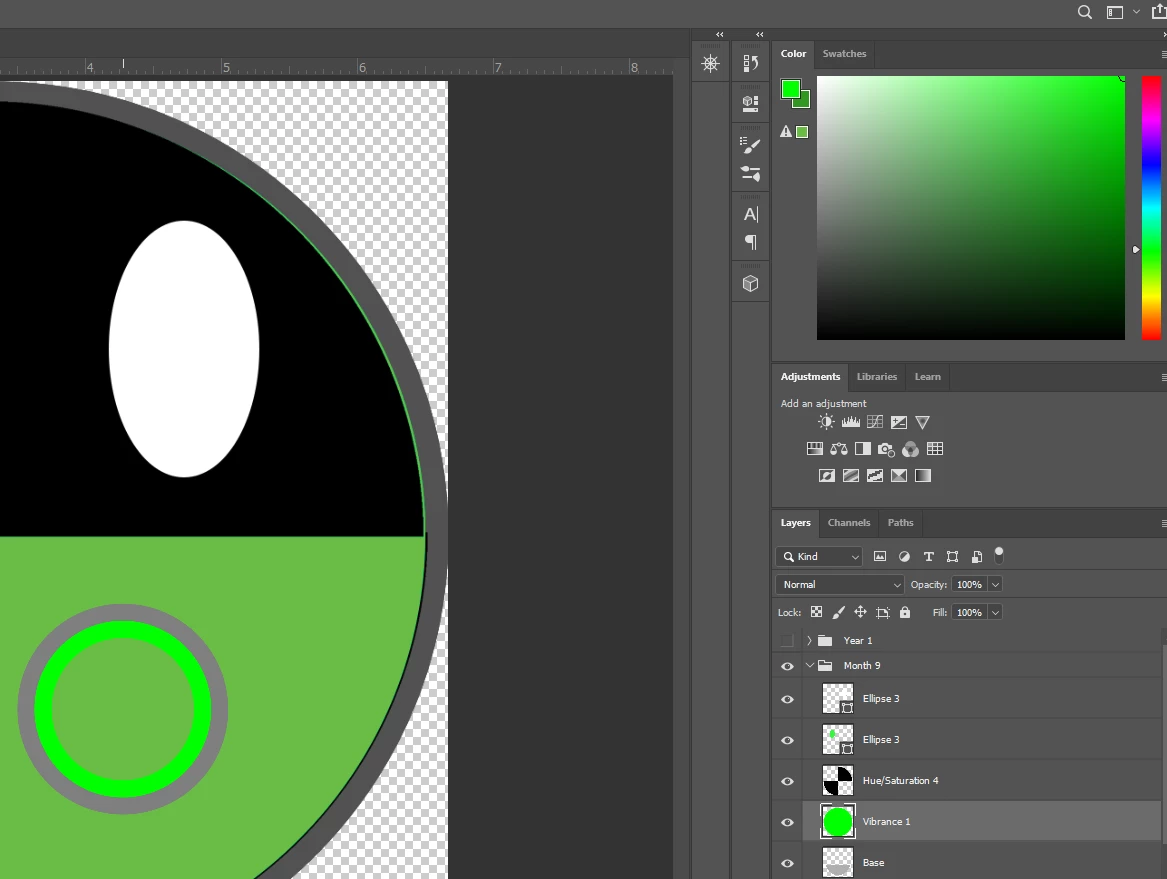Viewport: 1167px width, 879px height.
Task: Click the Opacity value field
Action: (x=969, y=584)
